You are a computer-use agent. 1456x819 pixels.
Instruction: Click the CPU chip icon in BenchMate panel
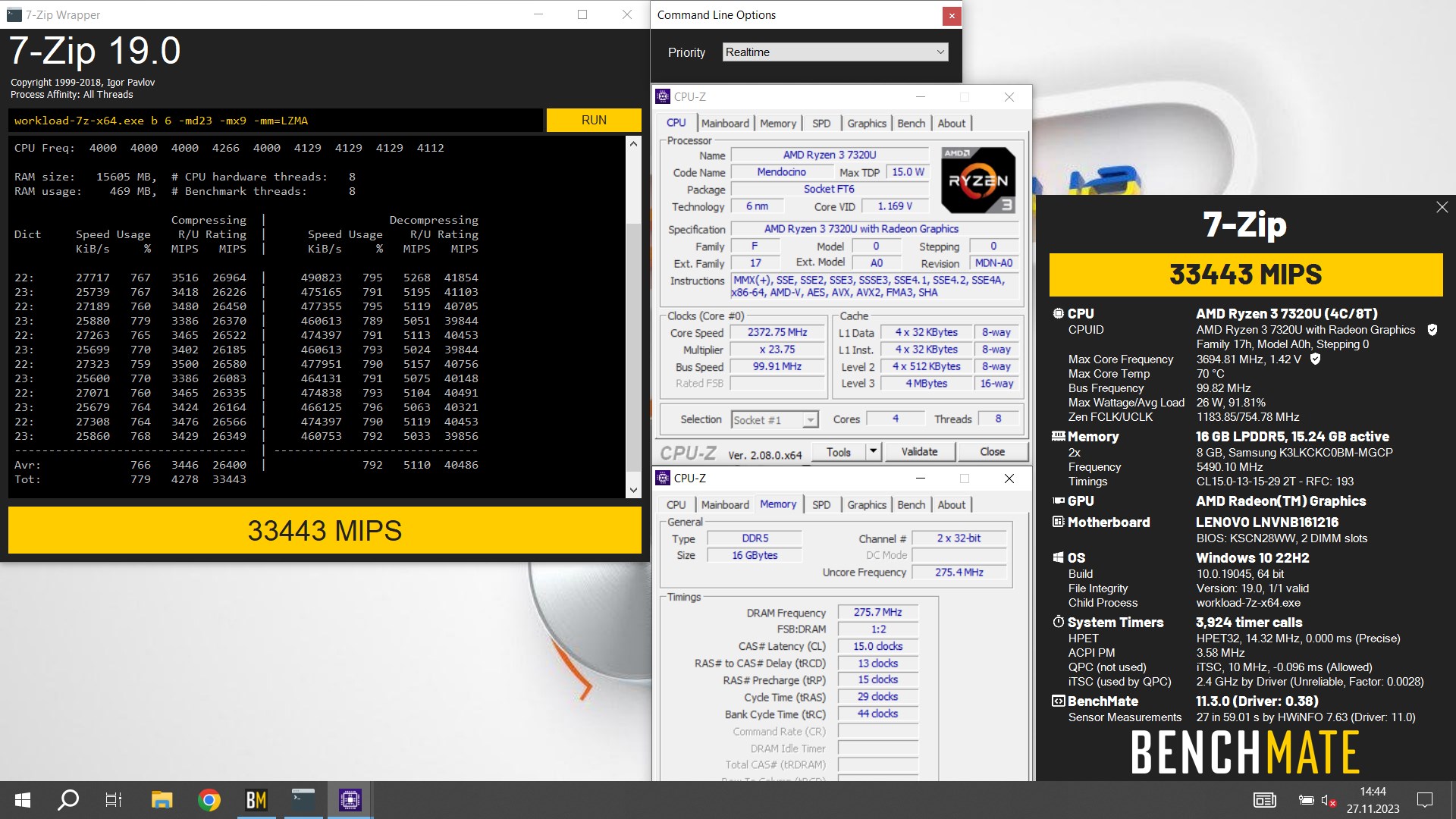coord(1058,313)
